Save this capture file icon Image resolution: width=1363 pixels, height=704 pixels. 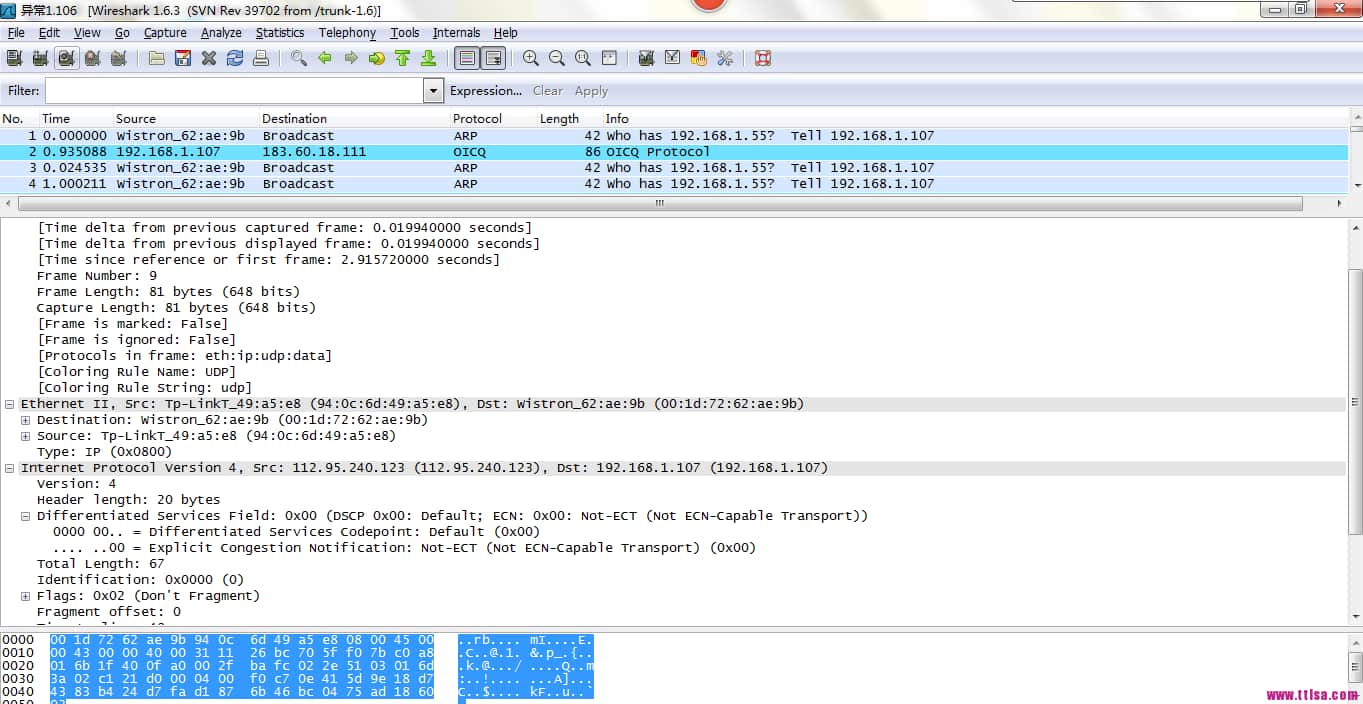click(183, 58)
